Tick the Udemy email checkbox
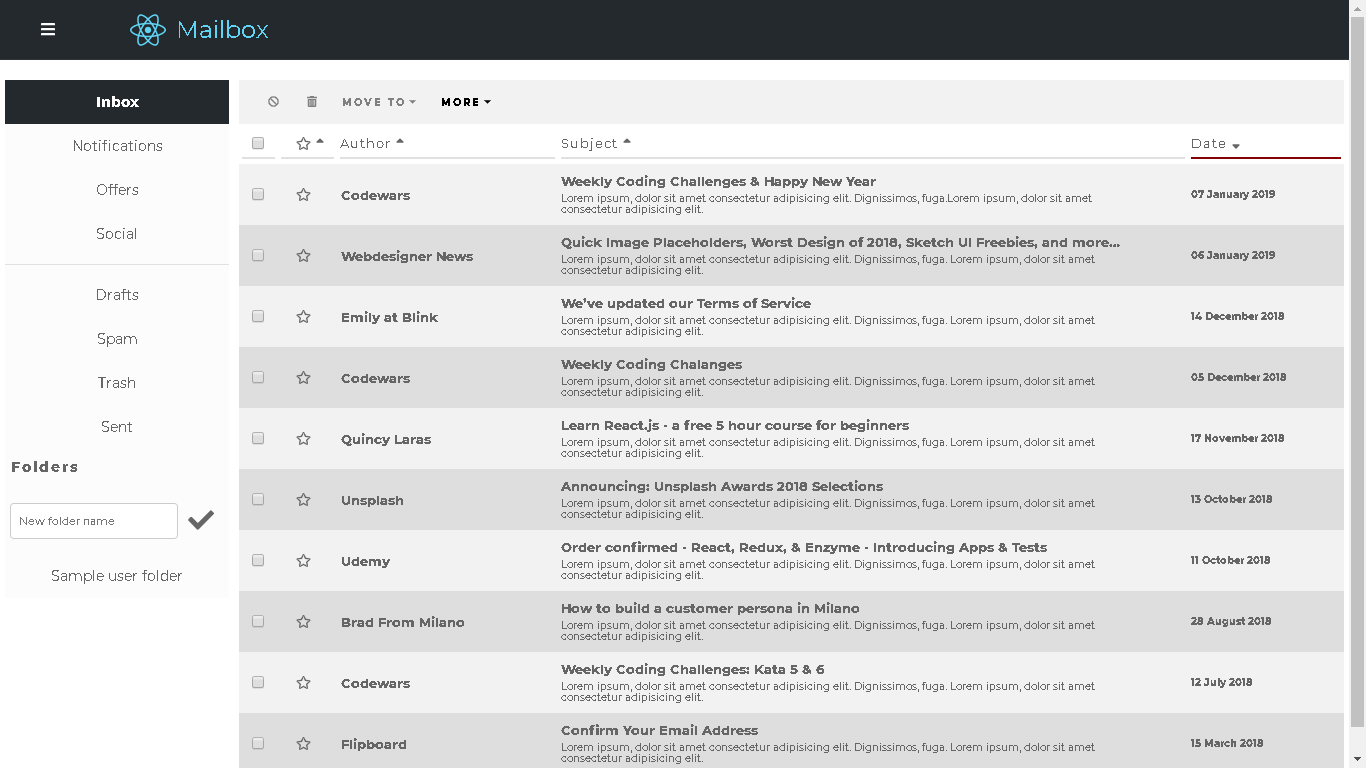Screen dimensions: 1366x768 tap(258, 560)
